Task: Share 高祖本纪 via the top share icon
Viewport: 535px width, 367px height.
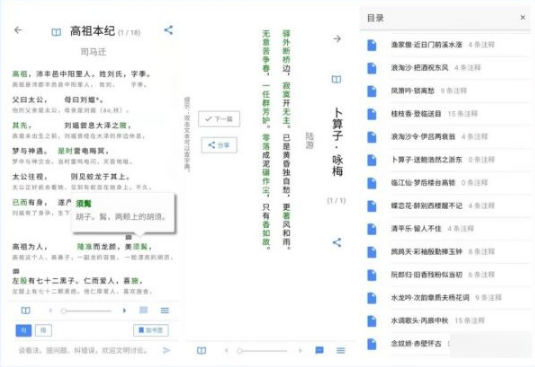Action: pos(169,30)
